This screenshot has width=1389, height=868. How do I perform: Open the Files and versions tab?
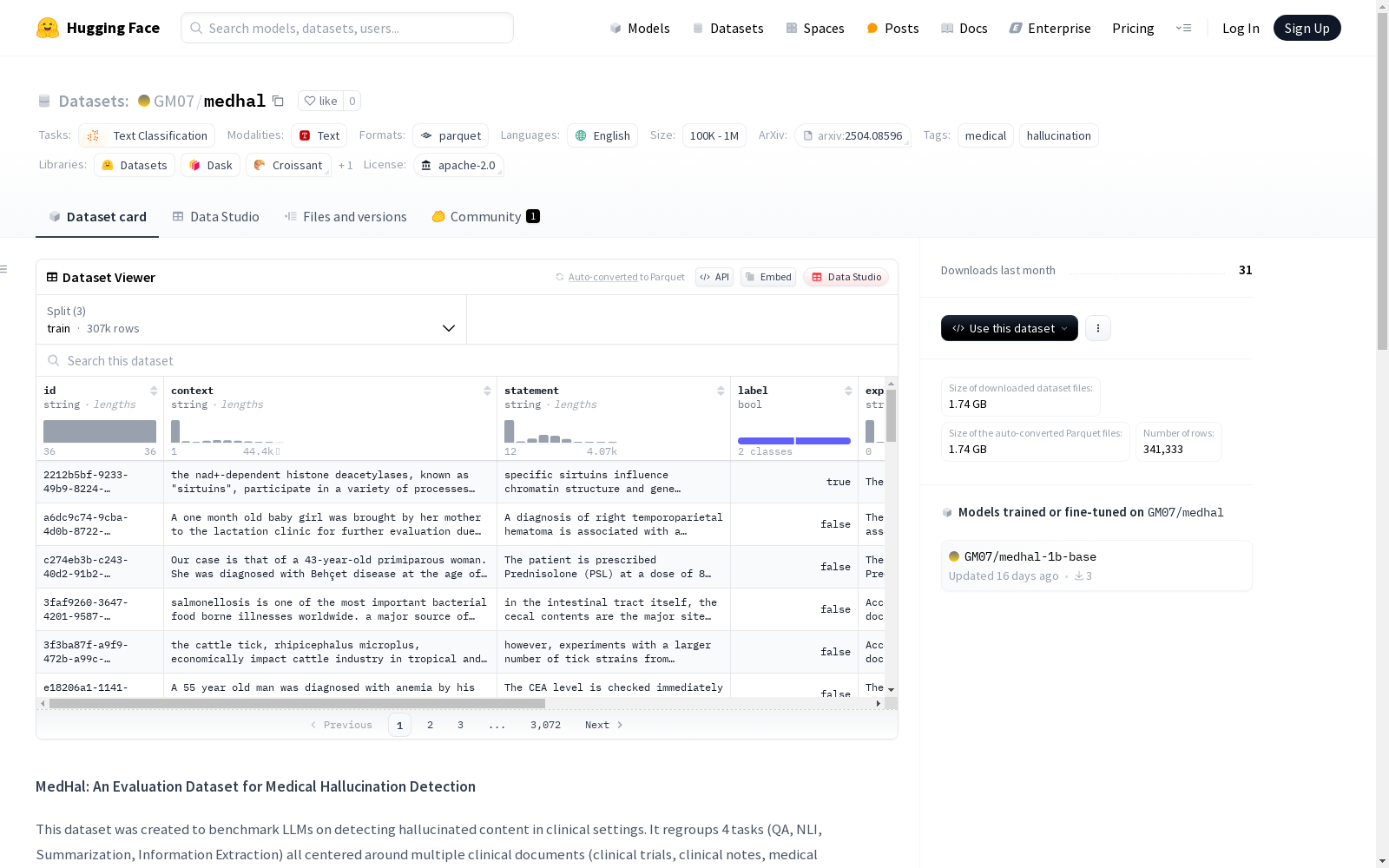(346, 216)
